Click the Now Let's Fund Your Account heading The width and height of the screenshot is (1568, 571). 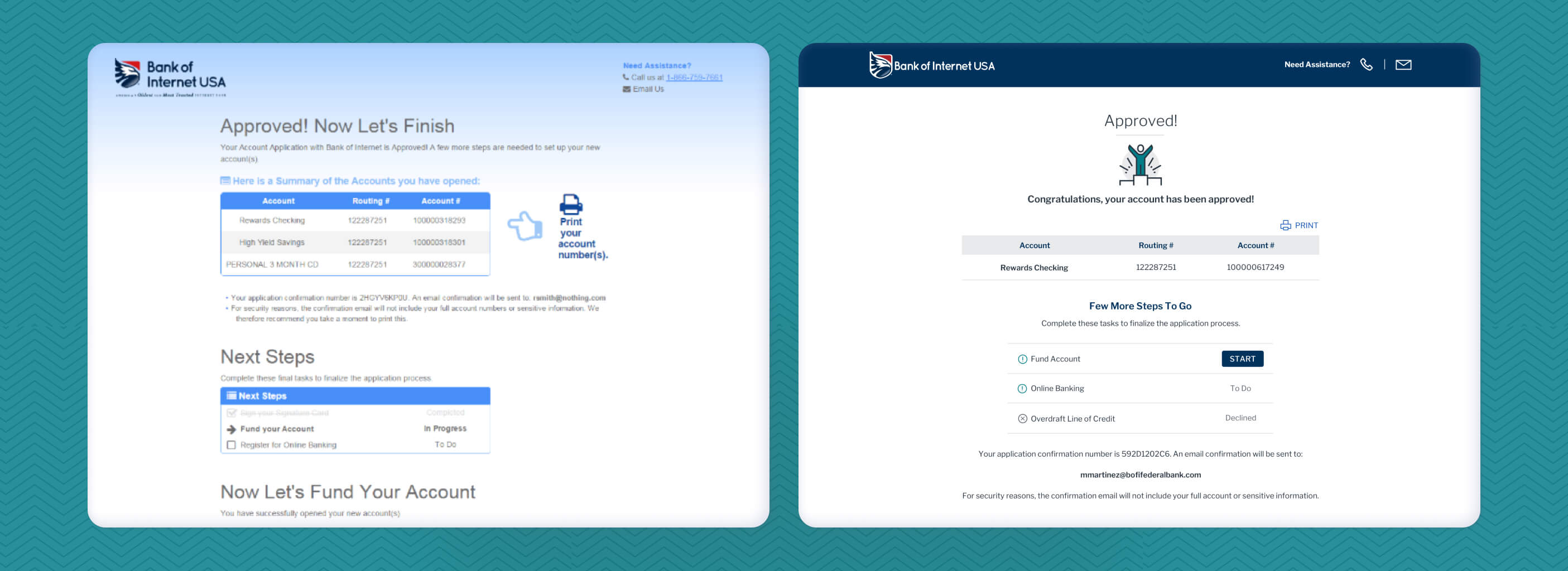[348, 492]
